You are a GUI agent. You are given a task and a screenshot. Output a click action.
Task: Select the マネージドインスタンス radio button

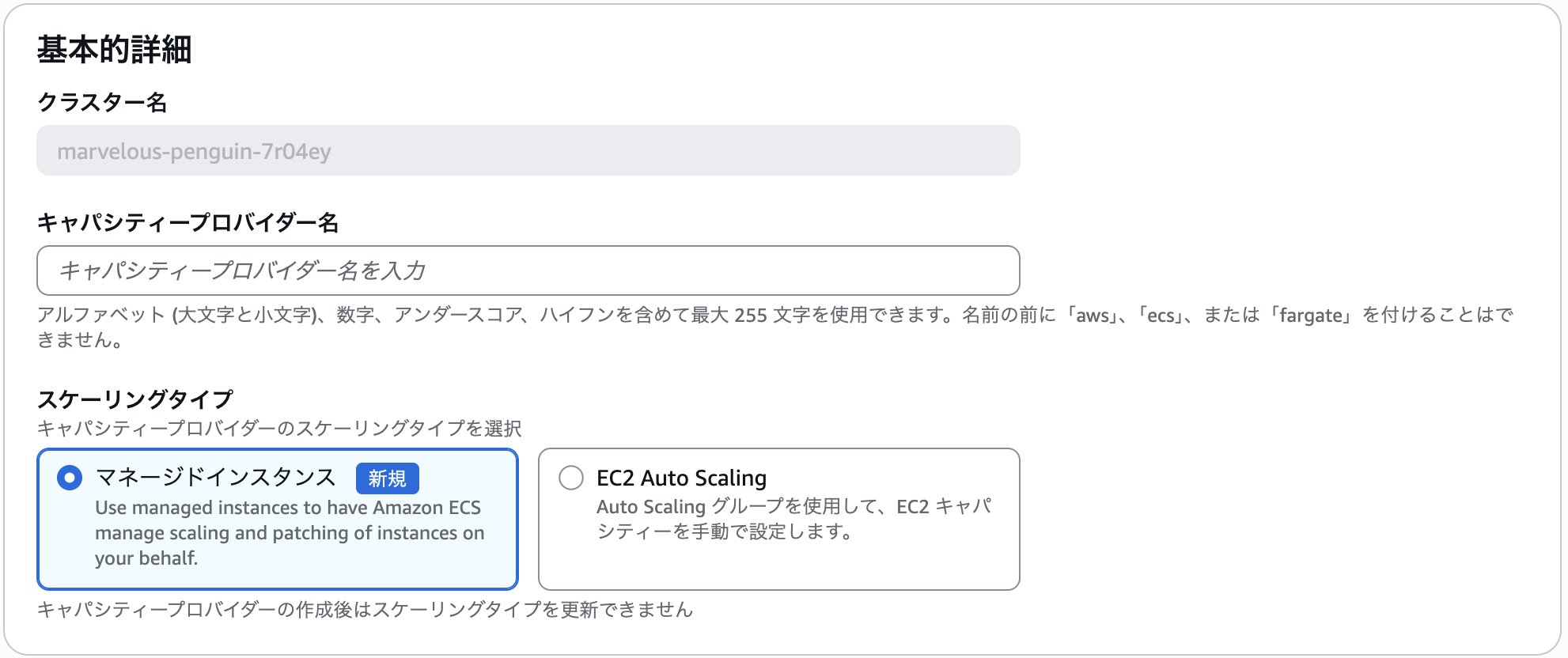coord(70,478)
